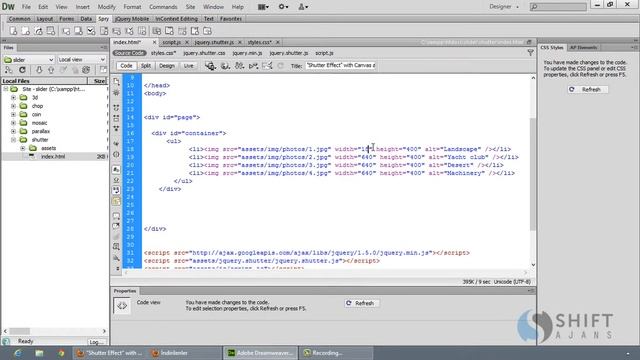Image resolution: width=640 pixels, height=360 pixels.
Task: Click Put Files up-arrow icon
Action: (51, 70)
